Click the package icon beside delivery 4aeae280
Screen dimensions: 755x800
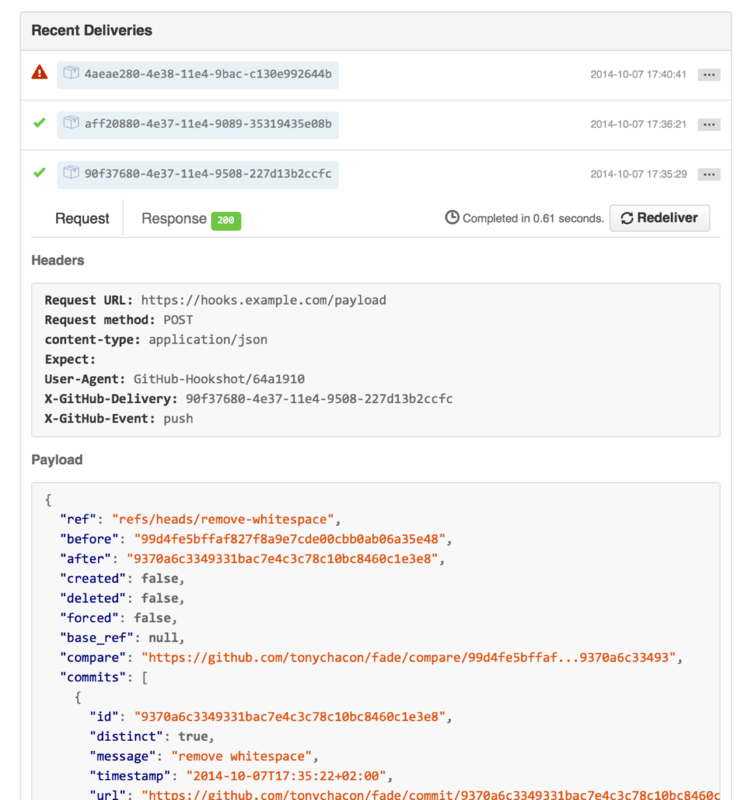tap(70, 74)
